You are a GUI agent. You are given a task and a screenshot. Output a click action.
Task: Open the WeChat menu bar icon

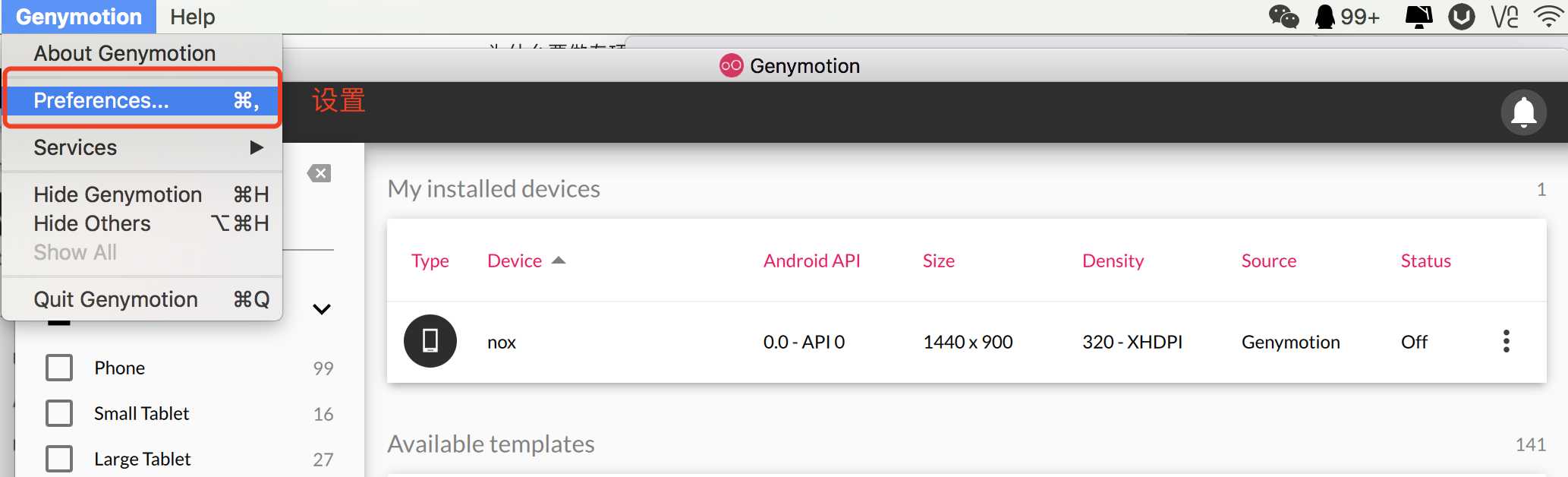coord(1283,16)
